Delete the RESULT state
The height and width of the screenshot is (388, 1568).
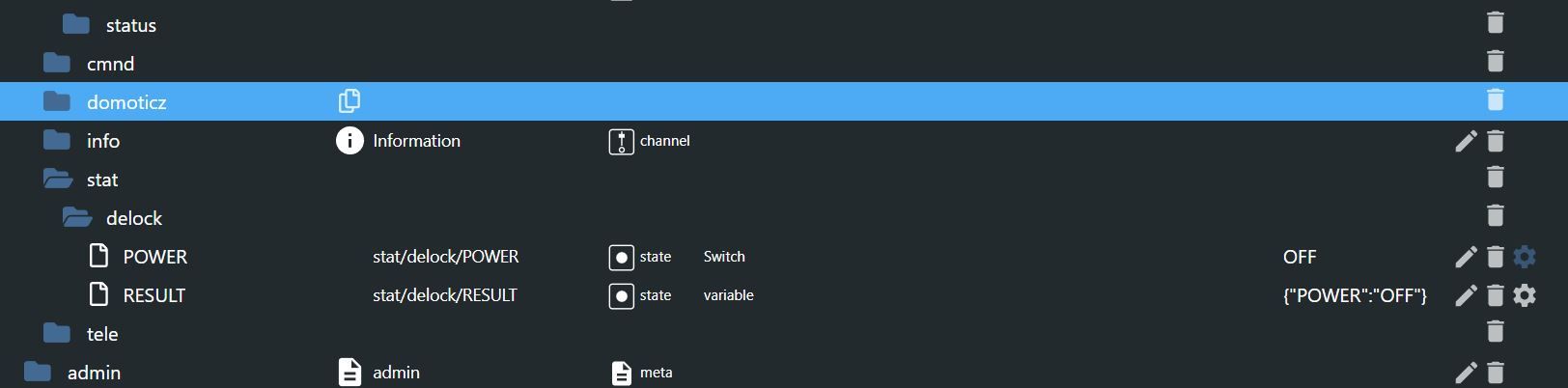point(1495,295)
